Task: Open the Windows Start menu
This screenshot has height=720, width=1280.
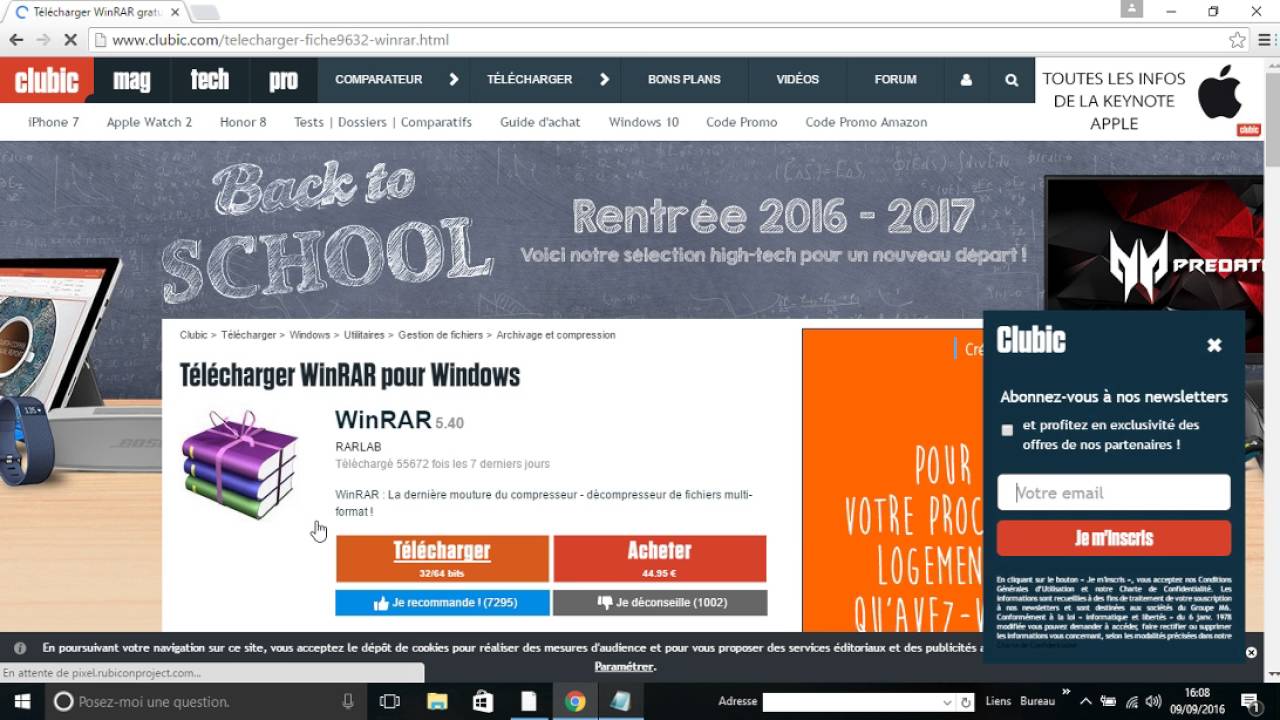Action: point(22,701)
